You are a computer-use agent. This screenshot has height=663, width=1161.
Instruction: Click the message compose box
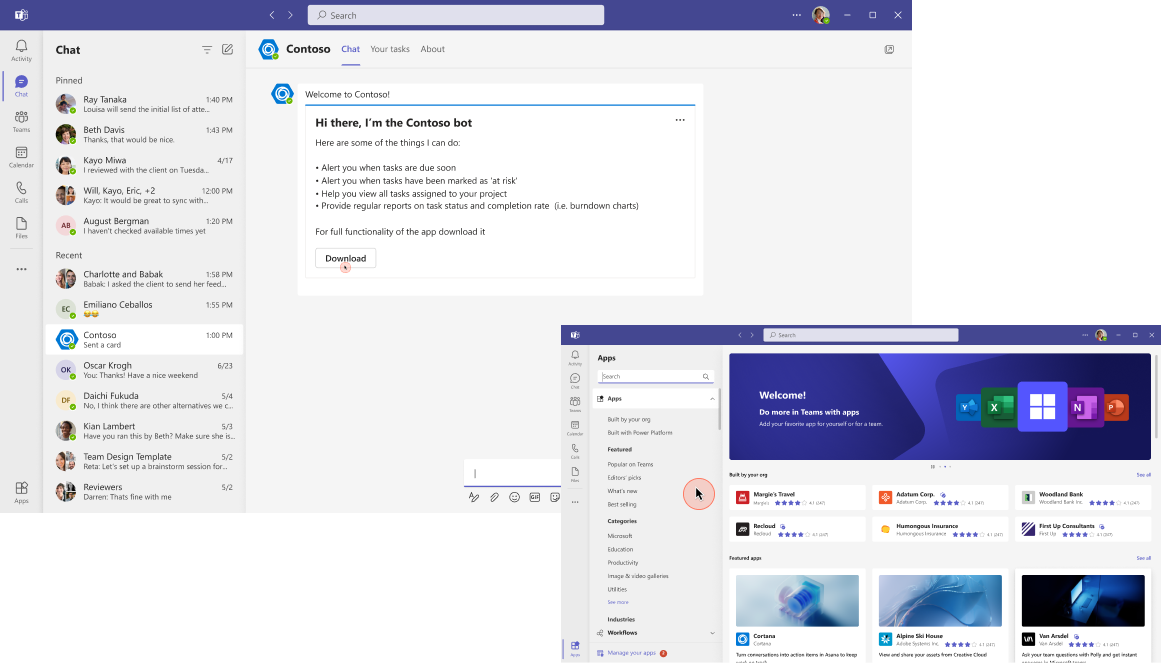click(x=512, y=473)
